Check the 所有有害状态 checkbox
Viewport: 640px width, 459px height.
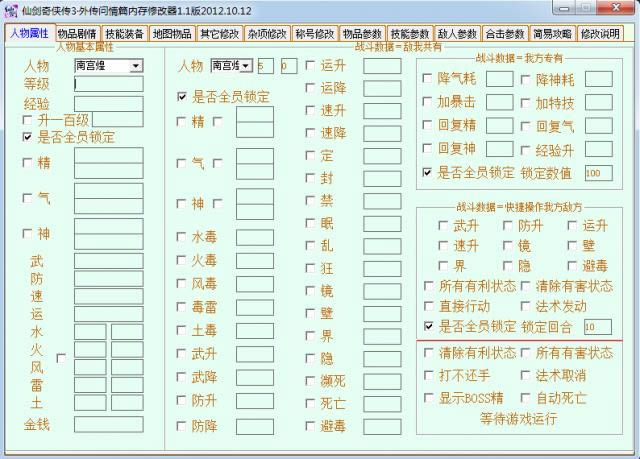526,352
